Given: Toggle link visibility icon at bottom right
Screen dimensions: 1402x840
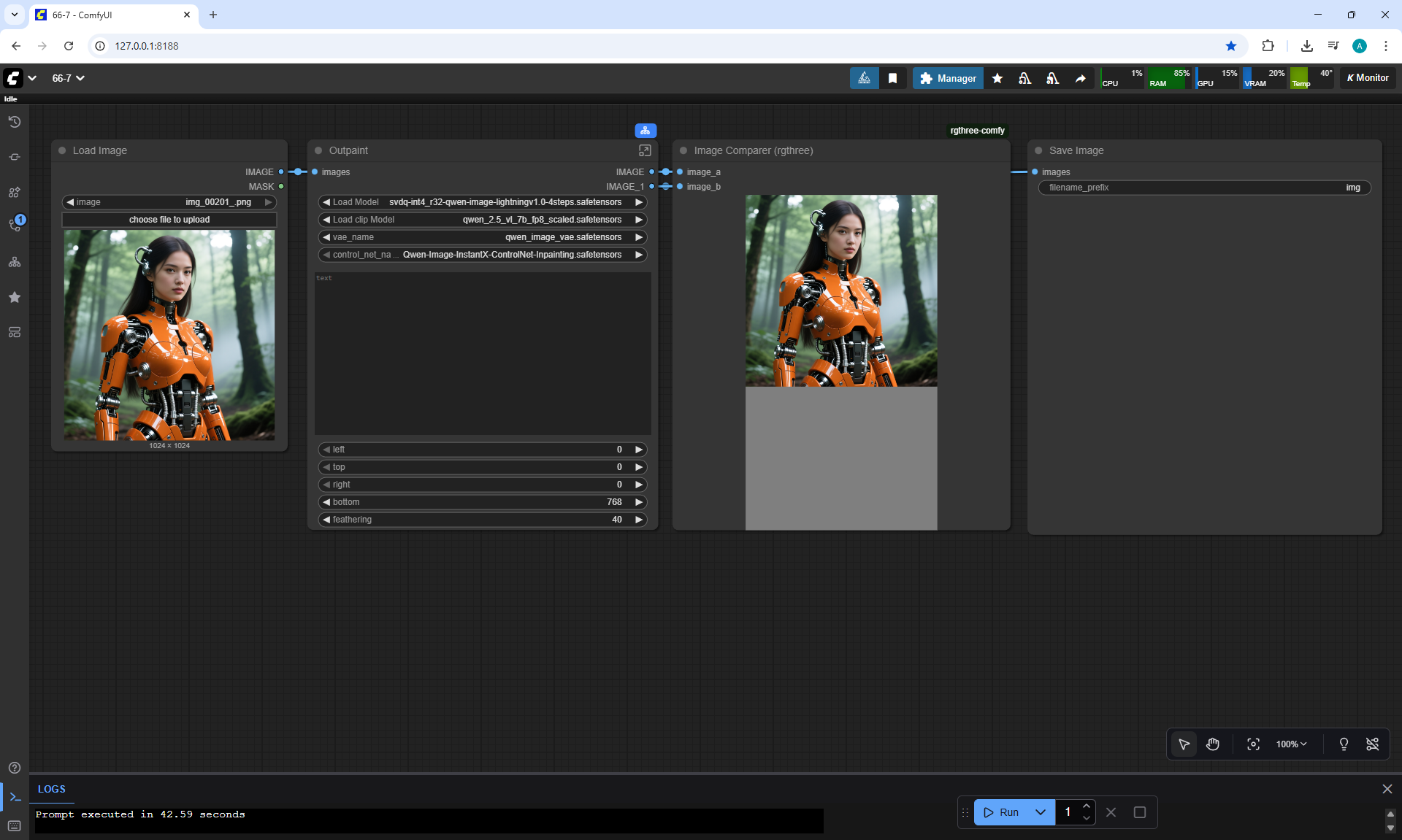Looking at the screenshot, I should click(1372, 744).
